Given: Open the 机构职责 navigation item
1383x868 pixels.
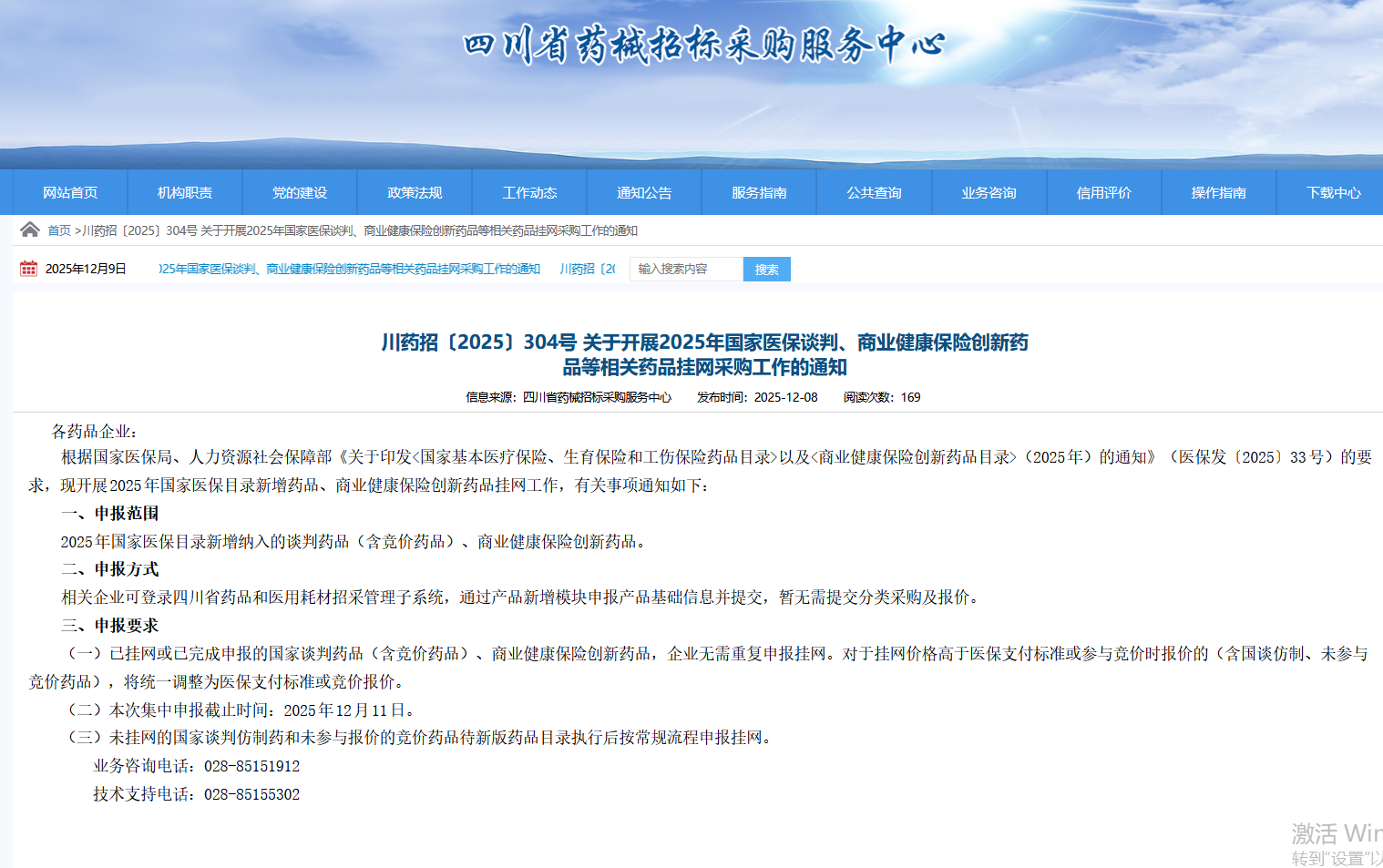Looking at the screenshot, I should click(185, 193).
